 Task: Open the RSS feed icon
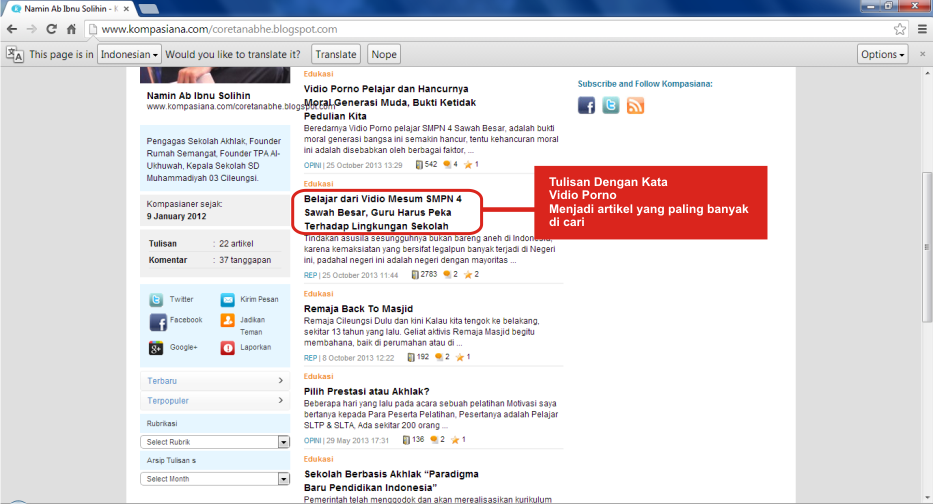pyautogui.click(x=635, y=105)
